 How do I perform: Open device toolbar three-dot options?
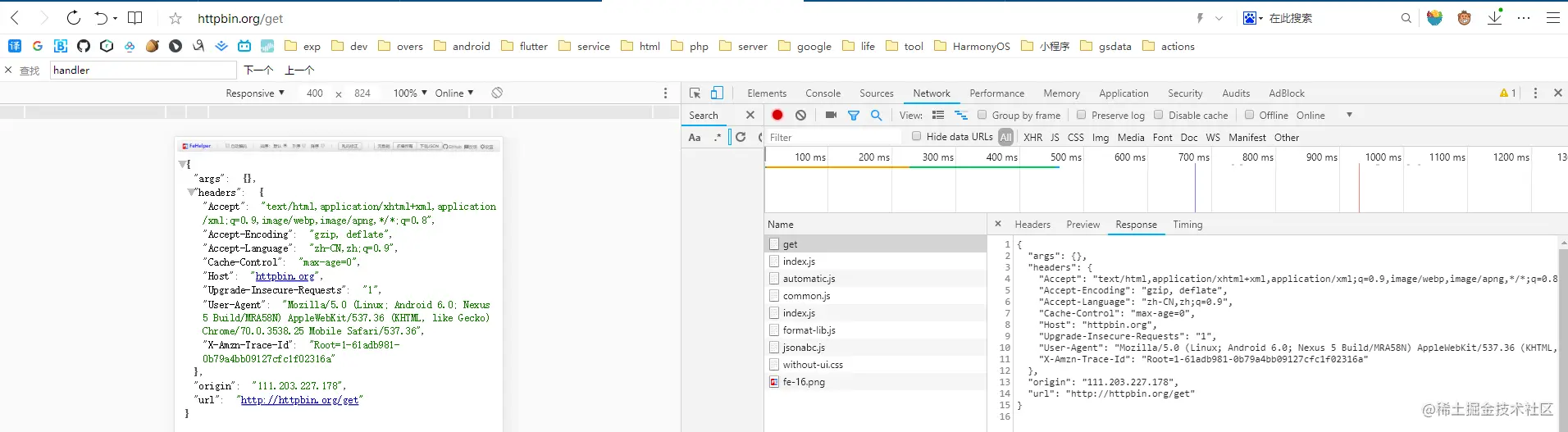coord(665,93)
